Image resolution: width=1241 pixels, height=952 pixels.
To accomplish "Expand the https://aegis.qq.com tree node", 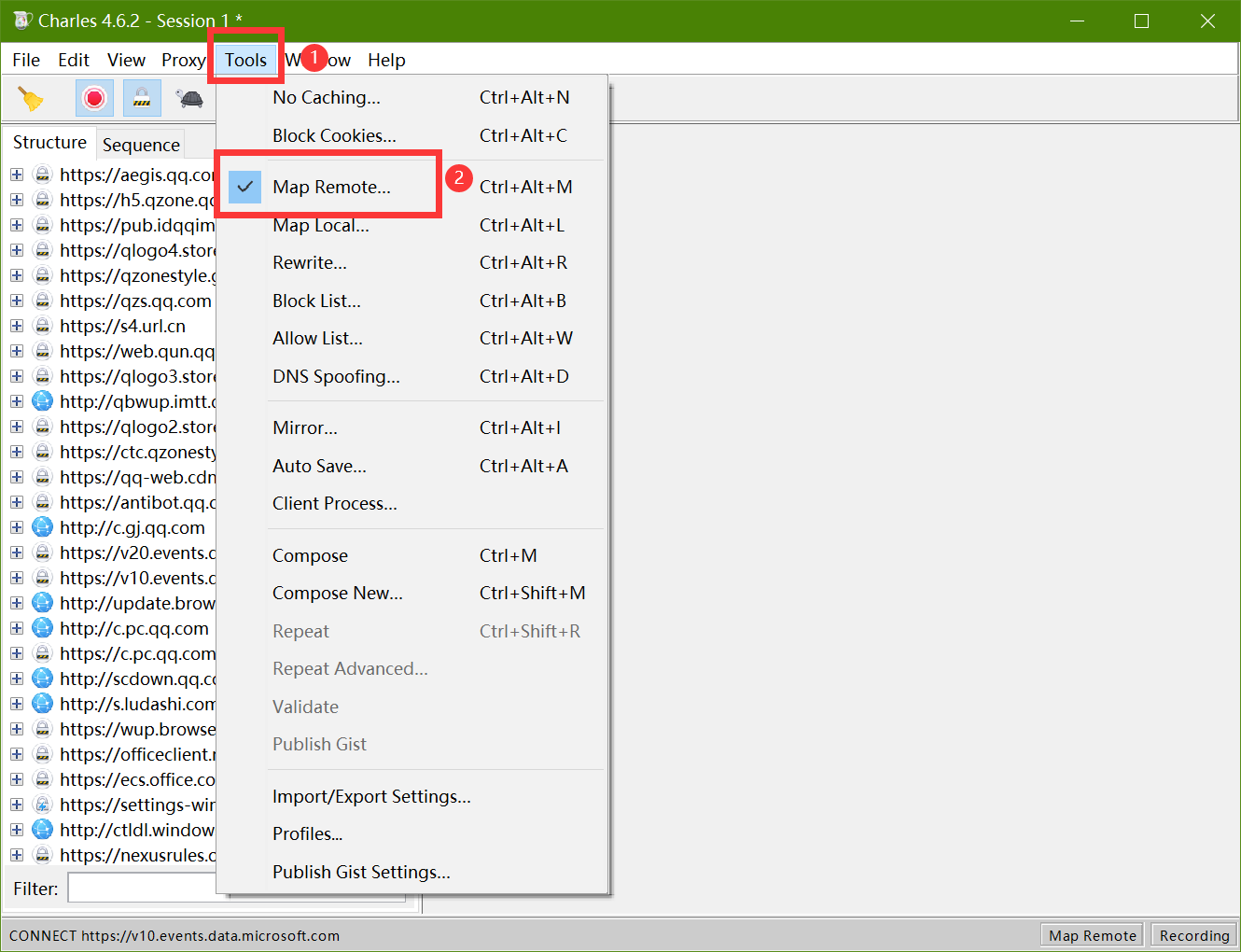I will point(16,174).
